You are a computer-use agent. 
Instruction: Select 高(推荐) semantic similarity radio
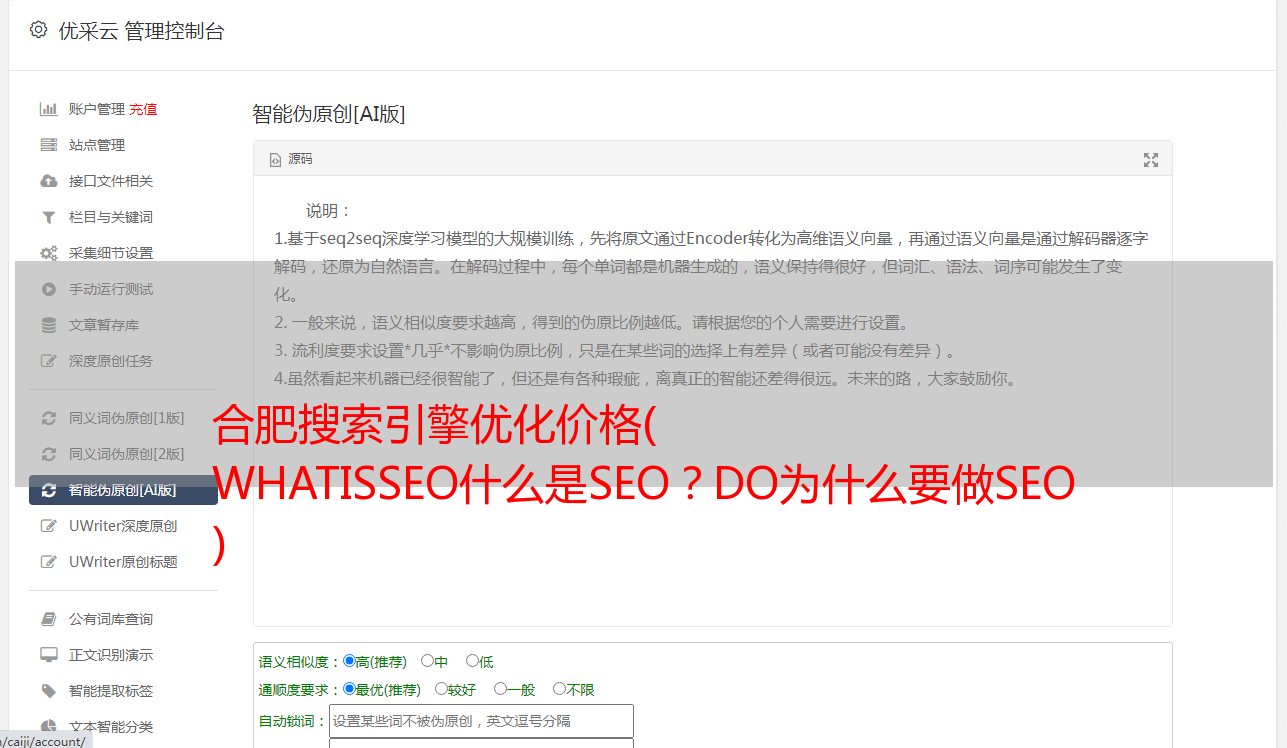349,661
